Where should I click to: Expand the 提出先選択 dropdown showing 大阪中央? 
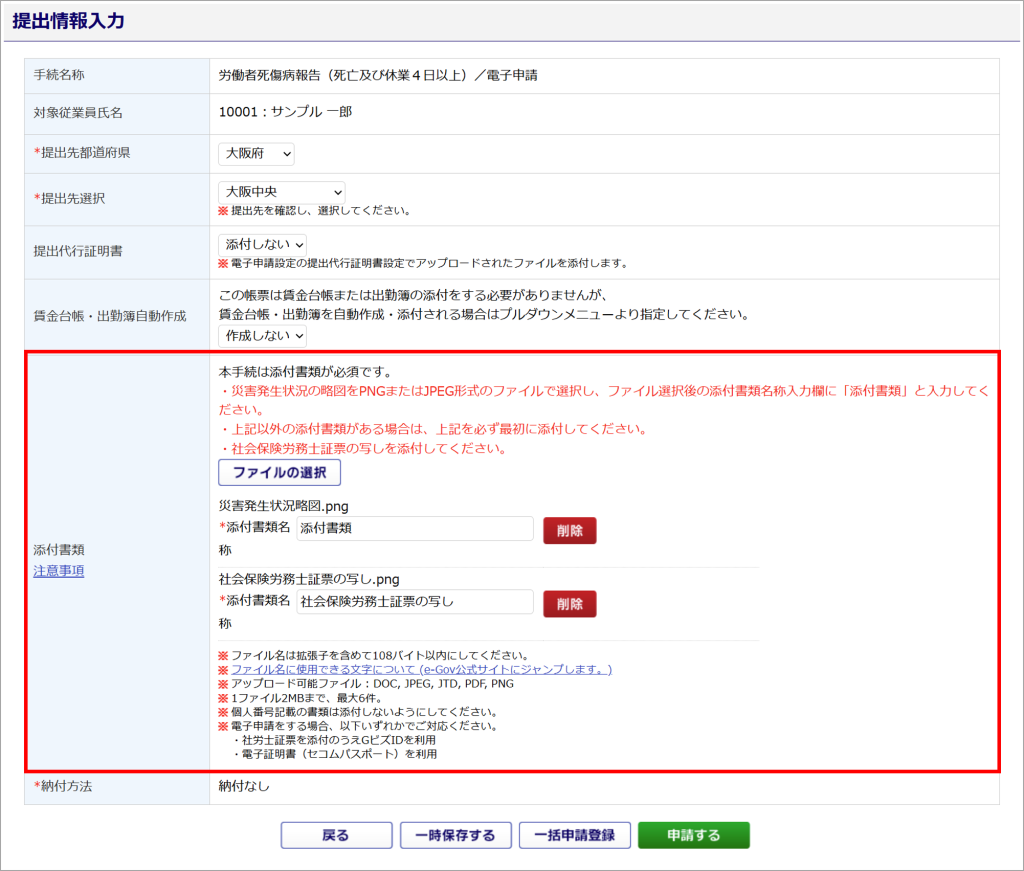[281, 191]
